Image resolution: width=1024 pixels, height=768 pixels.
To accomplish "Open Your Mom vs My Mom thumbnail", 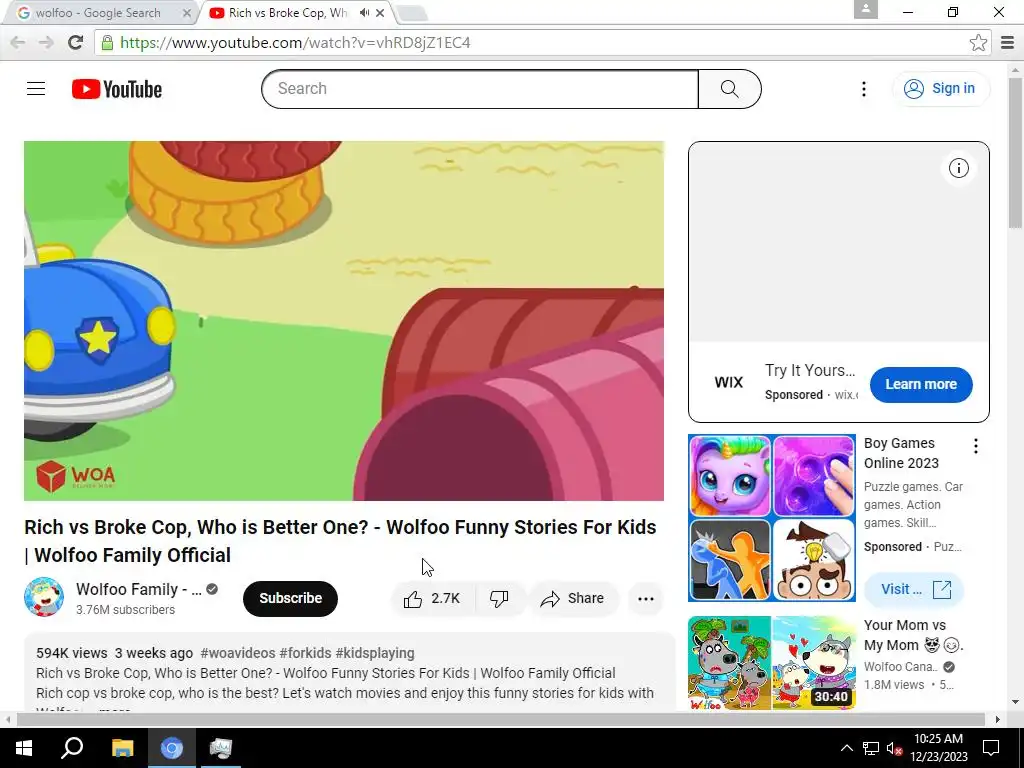I will pyautogui.click(x=772, y=663).
